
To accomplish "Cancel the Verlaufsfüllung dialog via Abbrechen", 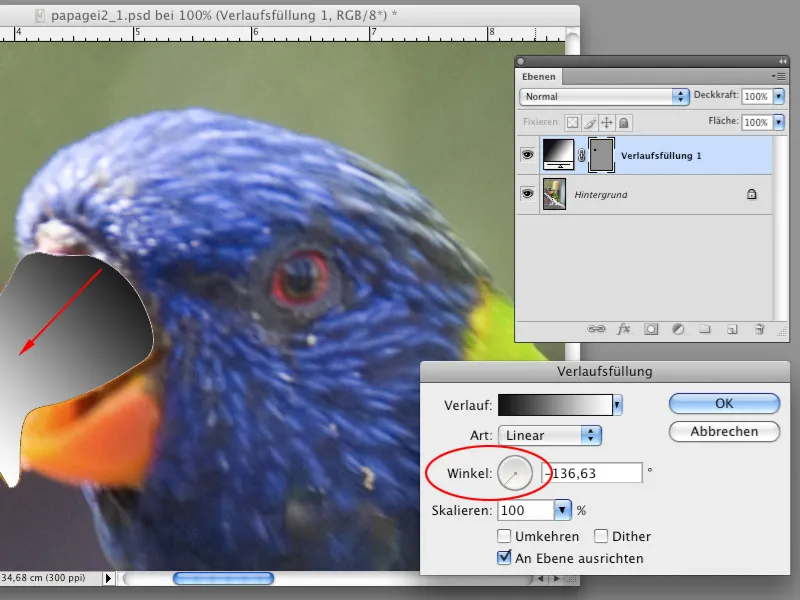I will tap(723, 432).
